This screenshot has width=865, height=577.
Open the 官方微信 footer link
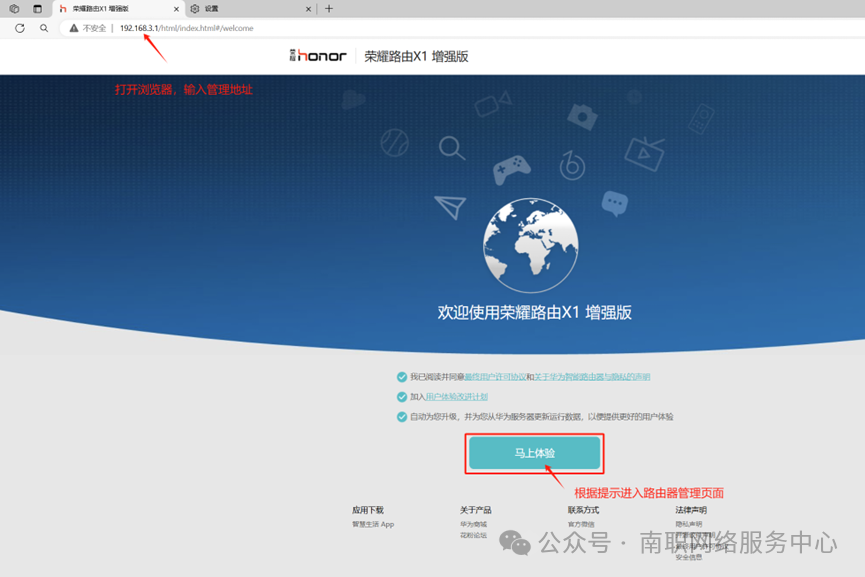[581, 524]
